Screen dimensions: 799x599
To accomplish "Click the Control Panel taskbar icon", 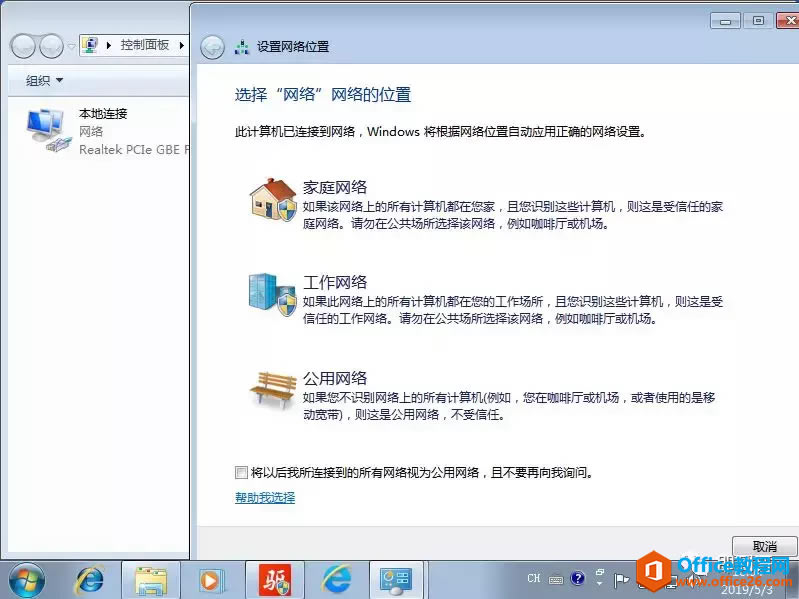I will click(x=396, y=581).
